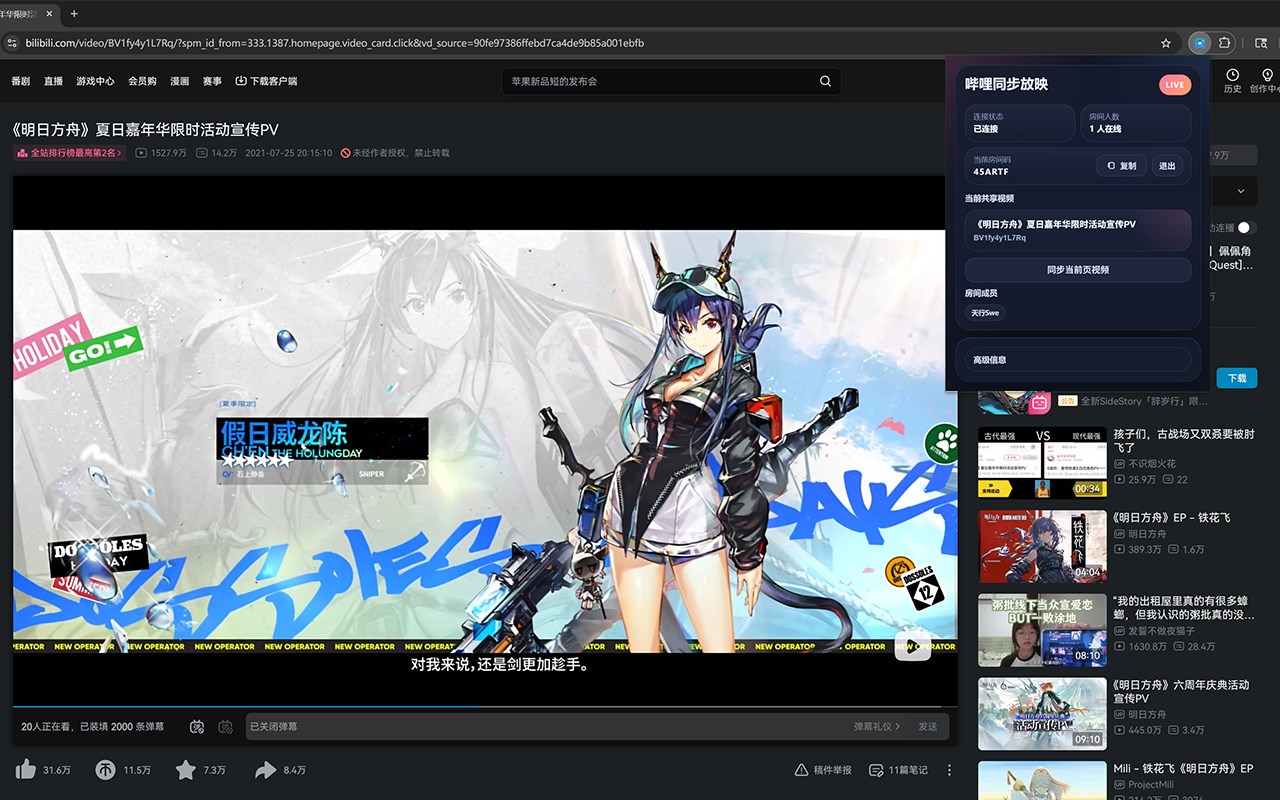The image size is (1280, 800).
Task: Click the 1 人在线 room count
Action: tap(1105, 129)
